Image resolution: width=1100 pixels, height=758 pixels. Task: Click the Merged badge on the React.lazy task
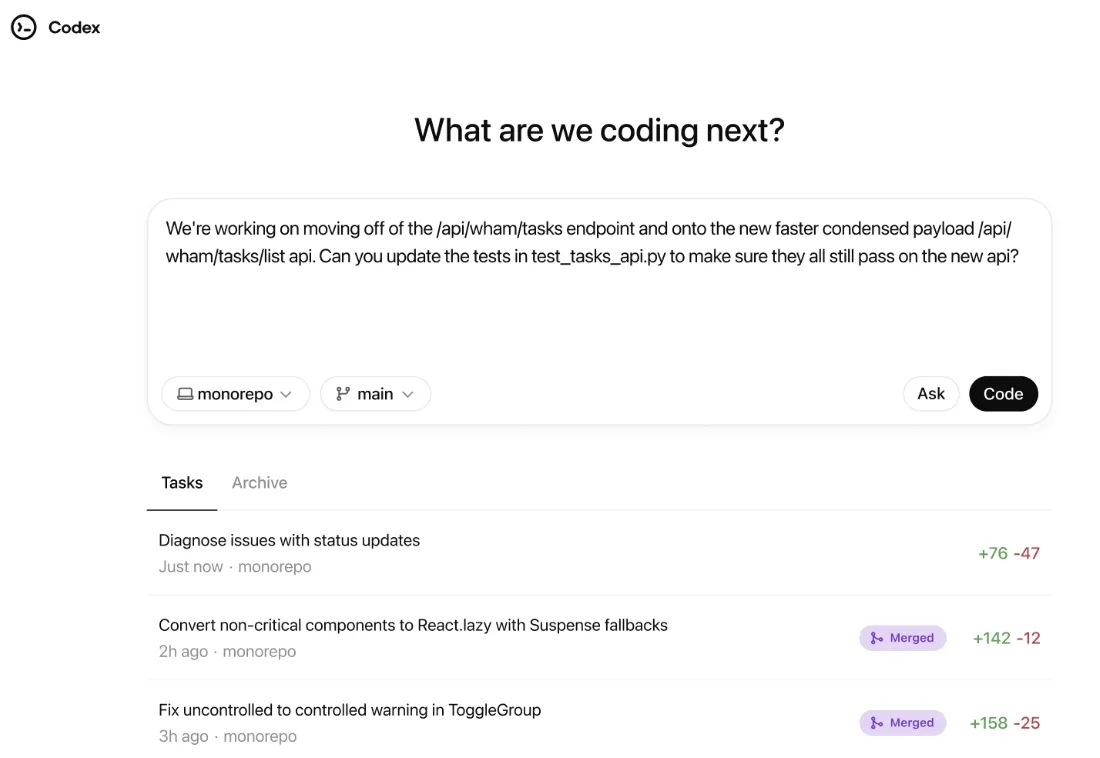point(902,637)
